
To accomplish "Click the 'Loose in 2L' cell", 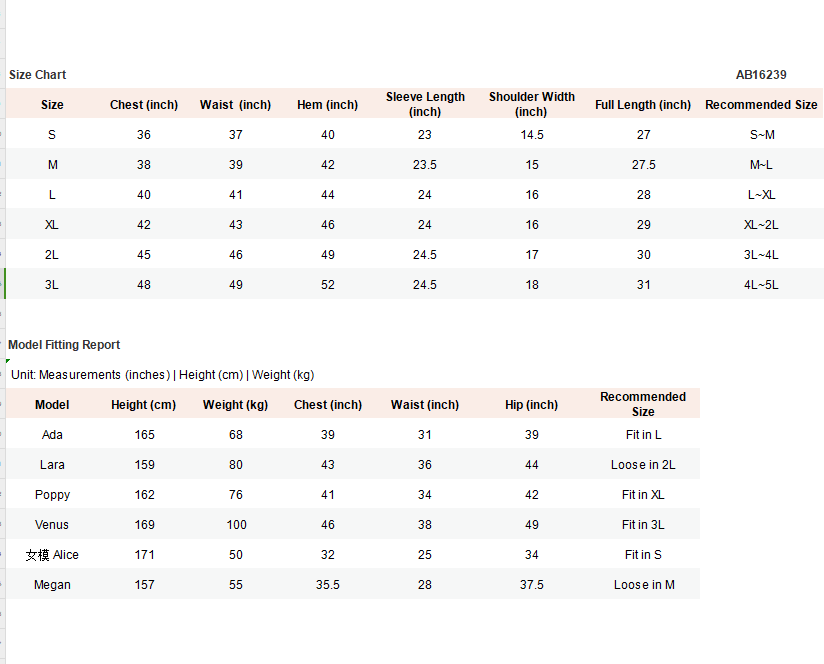I will pos(643,465).
